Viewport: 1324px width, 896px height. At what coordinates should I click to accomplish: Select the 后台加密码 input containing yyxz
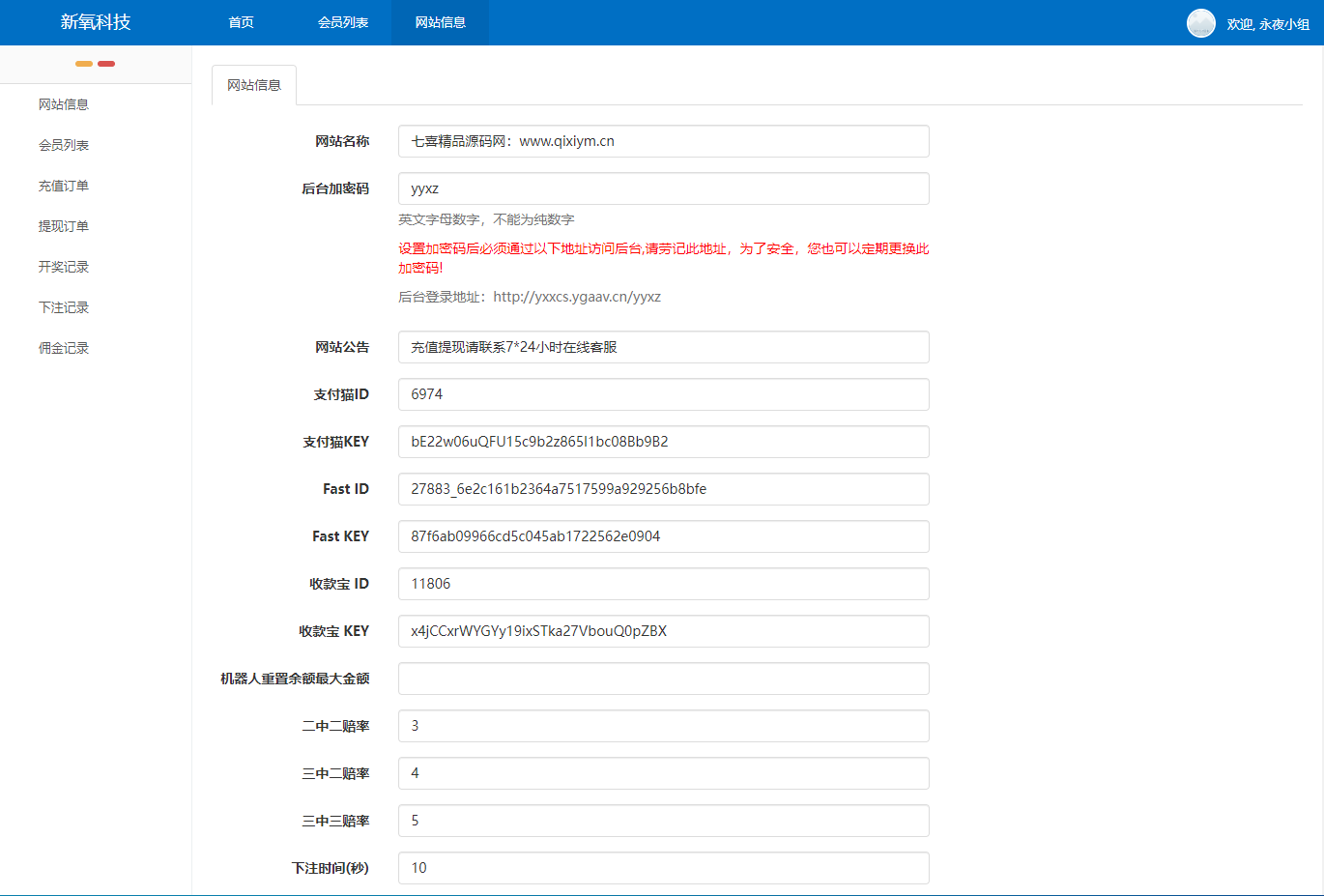[x=663, y=188]
